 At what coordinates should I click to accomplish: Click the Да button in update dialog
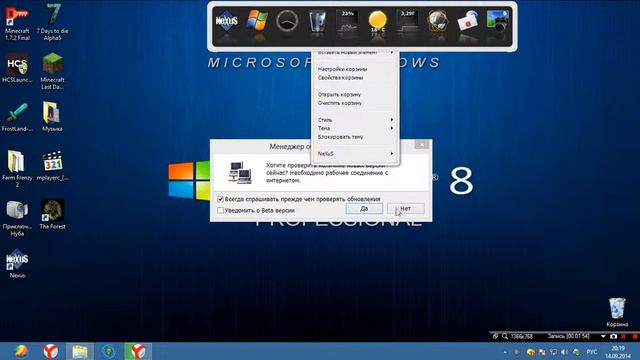[x=364, y=209]
